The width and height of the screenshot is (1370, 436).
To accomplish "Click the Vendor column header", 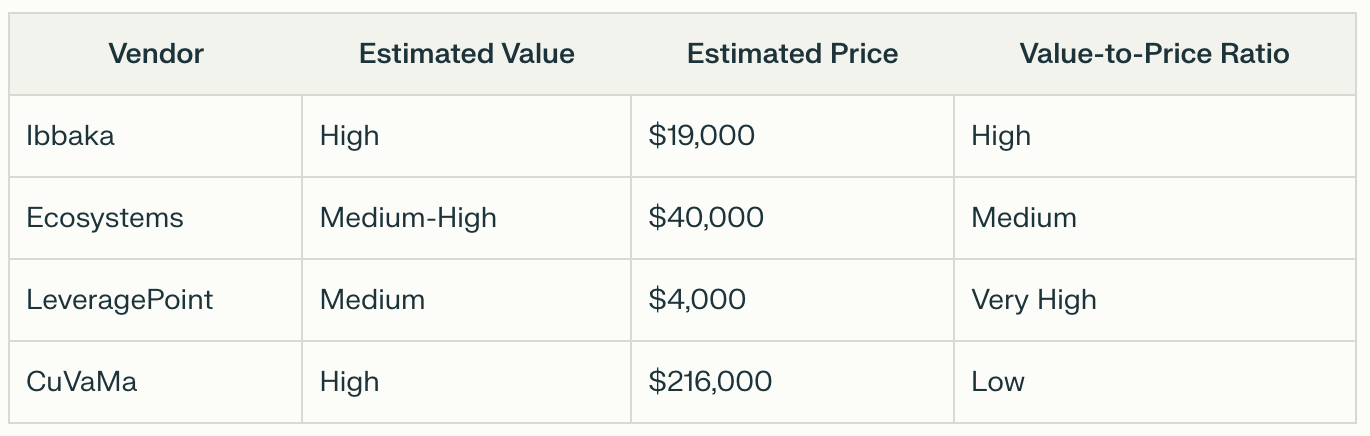I will pyautogui.click(x=156, y=54).
